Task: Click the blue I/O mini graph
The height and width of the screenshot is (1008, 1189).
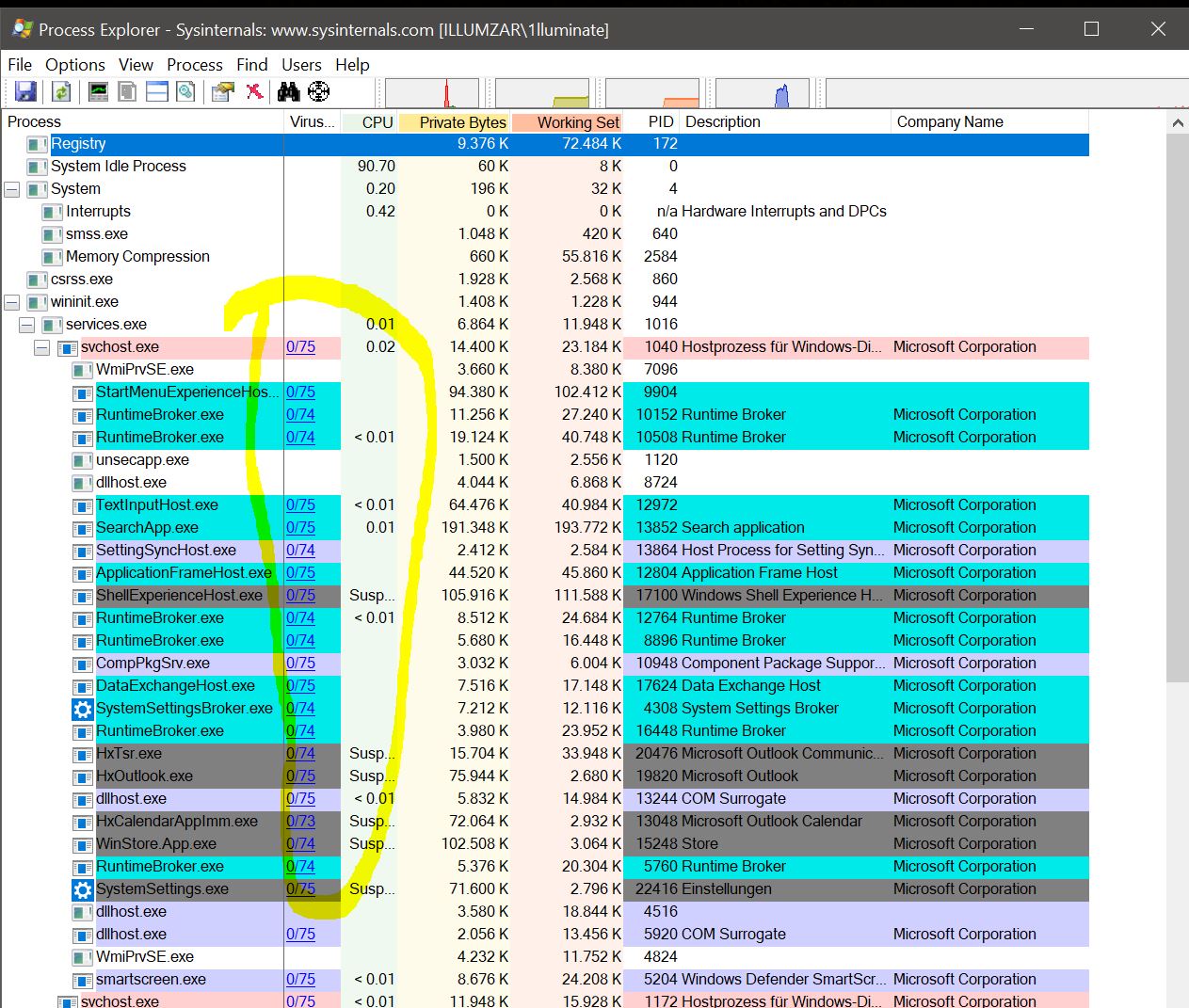Action: coord(763,93)
